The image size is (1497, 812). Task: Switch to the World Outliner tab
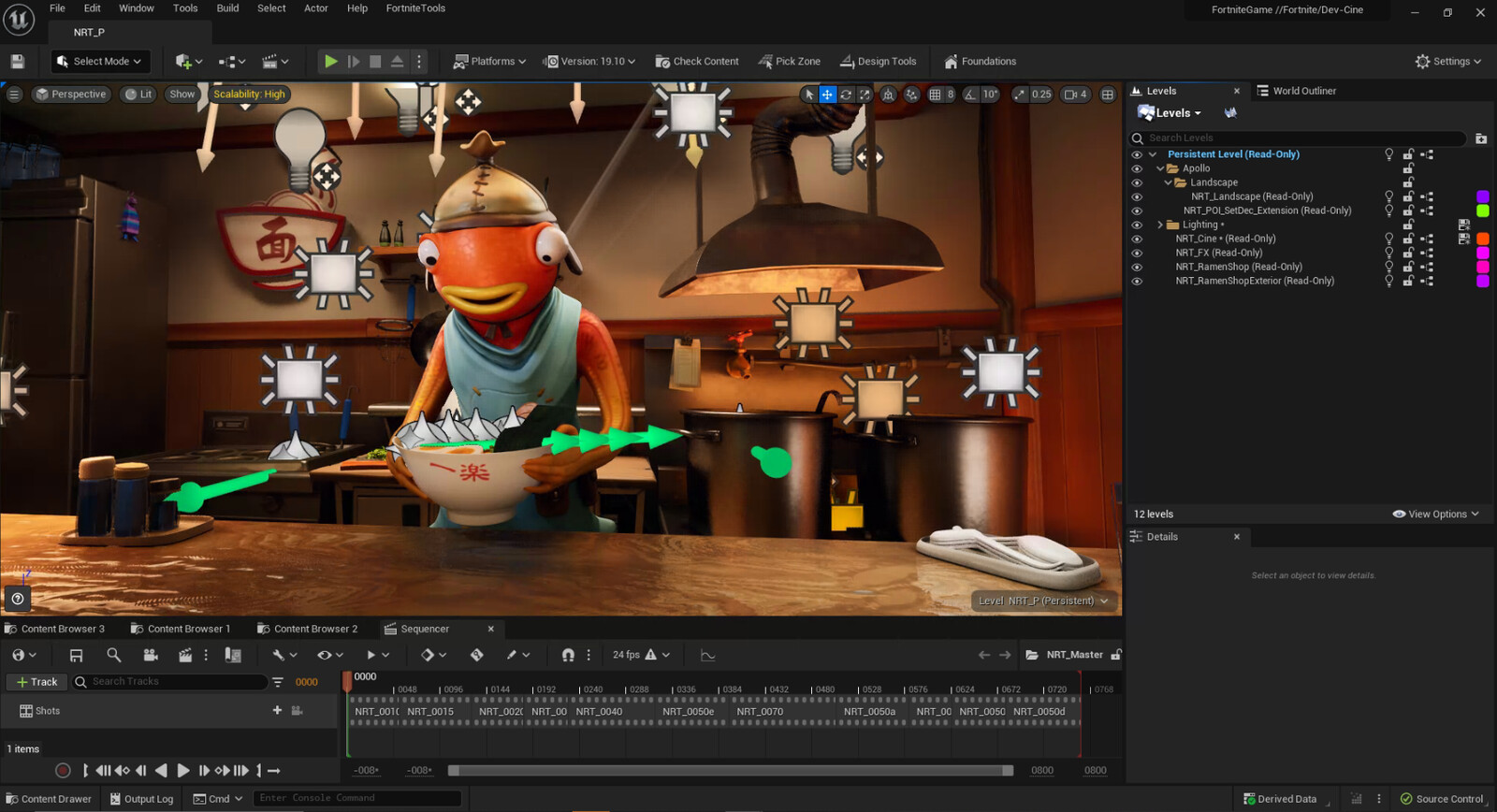click(x=1297, y=91)
